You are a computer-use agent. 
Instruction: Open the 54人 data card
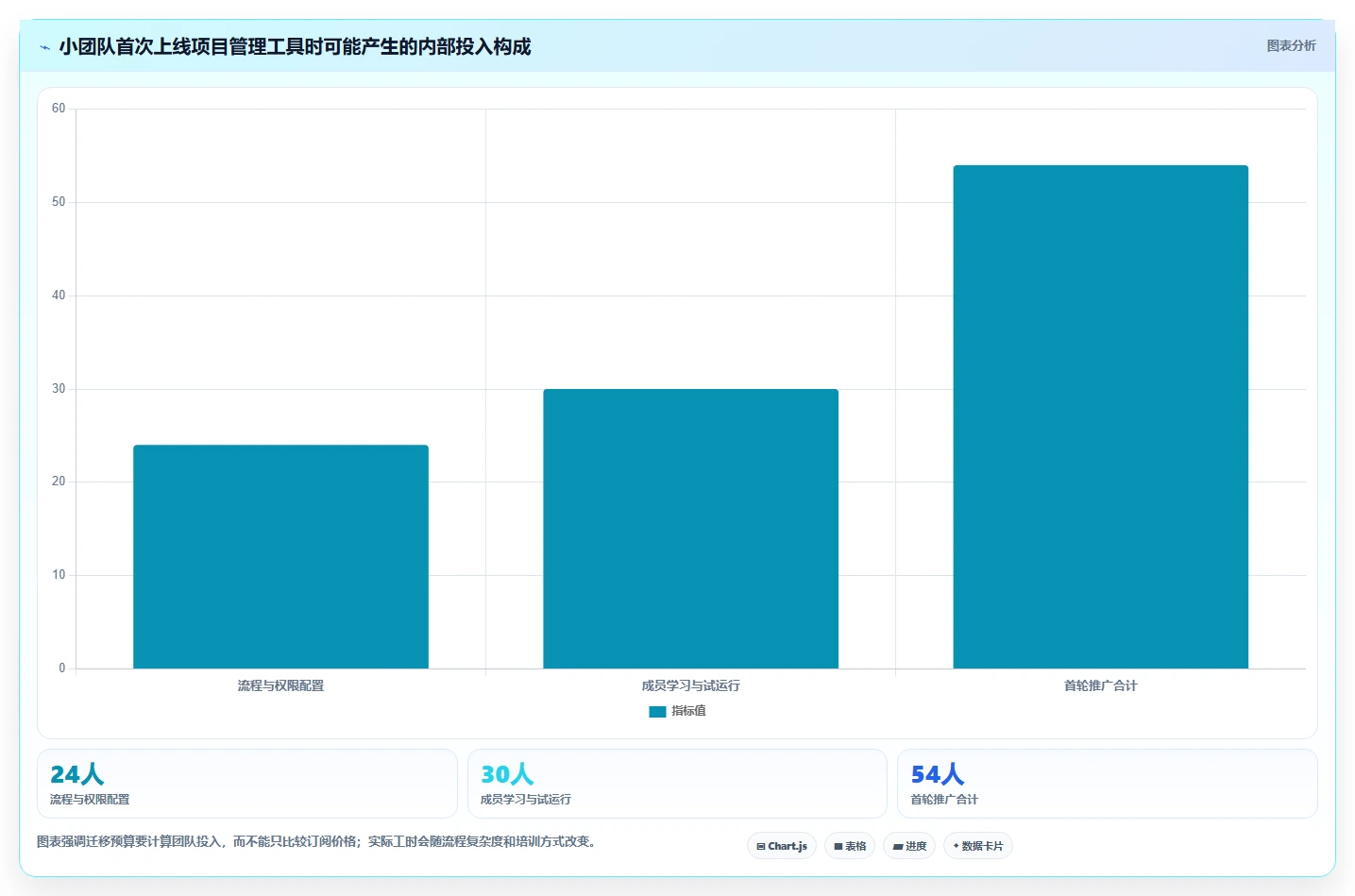(x=1107, y=784)
